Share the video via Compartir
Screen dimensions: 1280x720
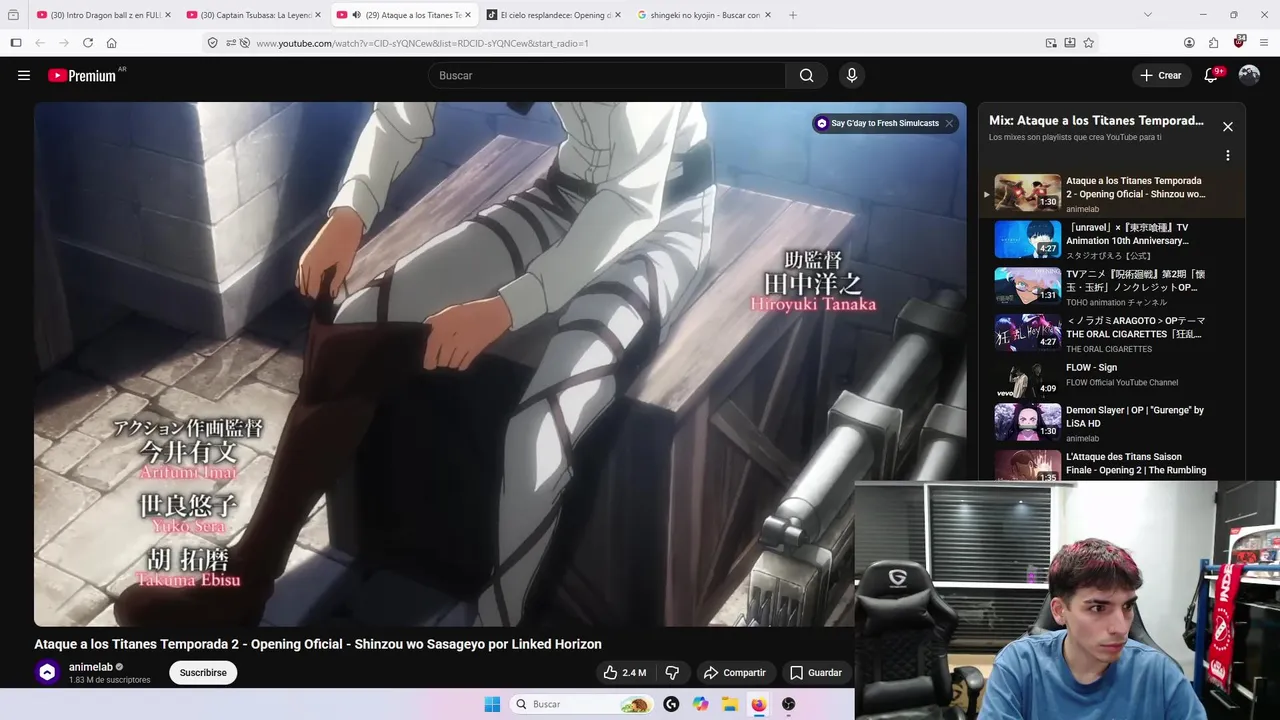point(734,673)
